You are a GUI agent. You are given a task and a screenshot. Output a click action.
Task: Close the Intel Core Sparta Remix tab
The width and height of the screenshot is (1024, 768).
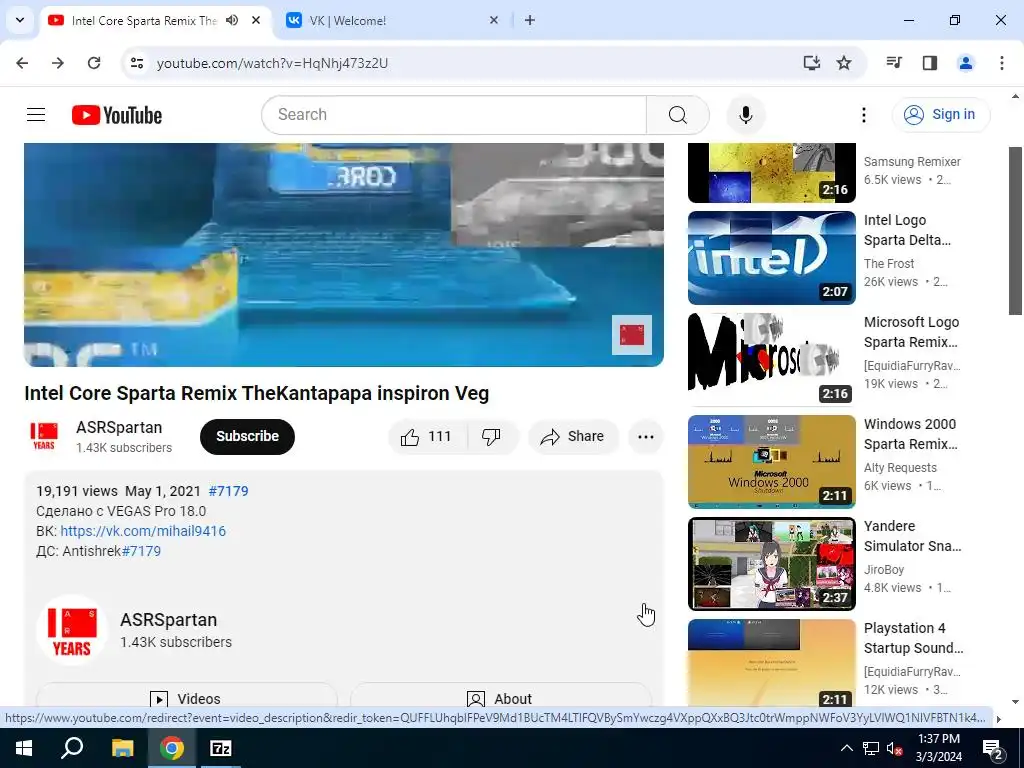pos(256,20)
